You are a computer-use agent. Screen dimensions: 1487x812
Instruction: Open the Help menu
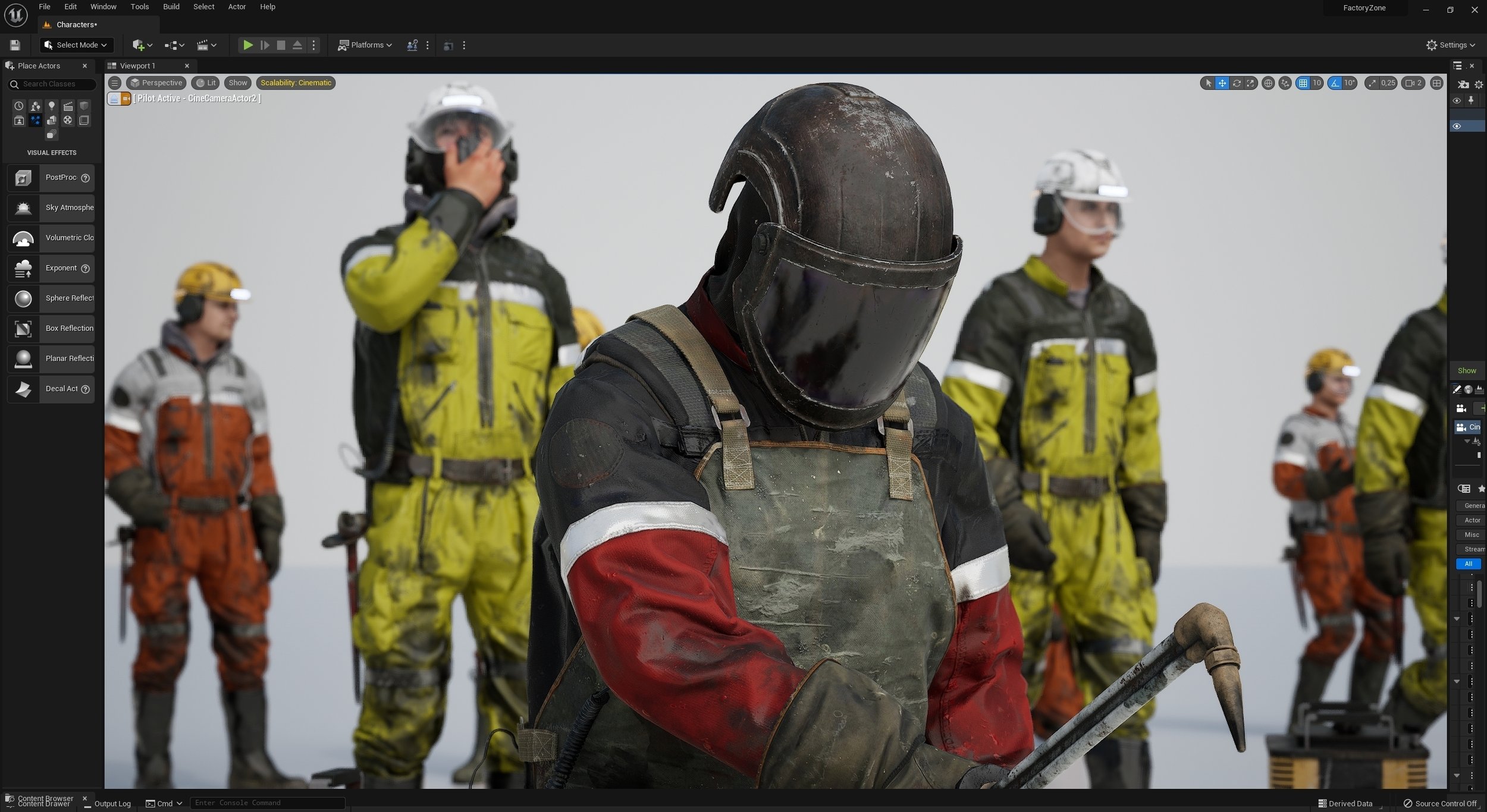268,7
